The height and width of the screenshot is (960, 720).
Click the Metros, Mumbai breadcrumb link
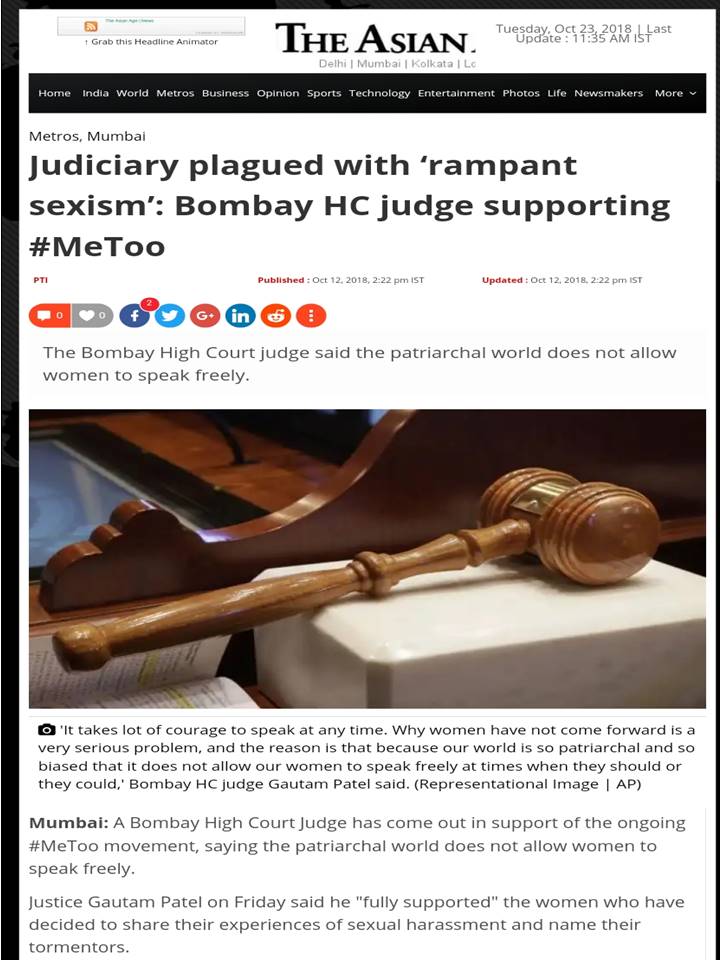click(87, 137)
